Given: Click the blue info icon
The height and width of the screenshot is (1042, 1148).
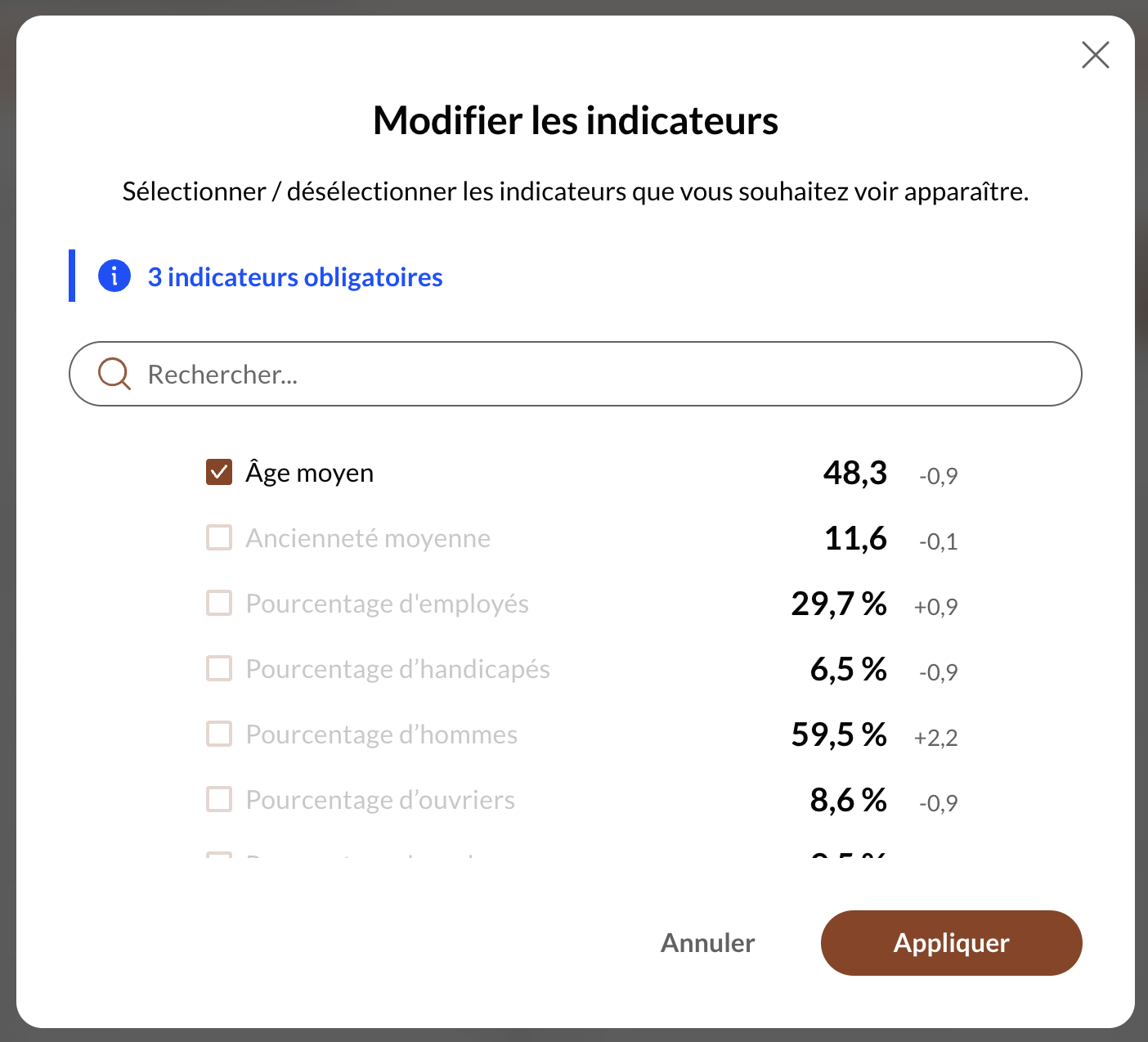Looking at the screenshot, I should tap(114, 276).
